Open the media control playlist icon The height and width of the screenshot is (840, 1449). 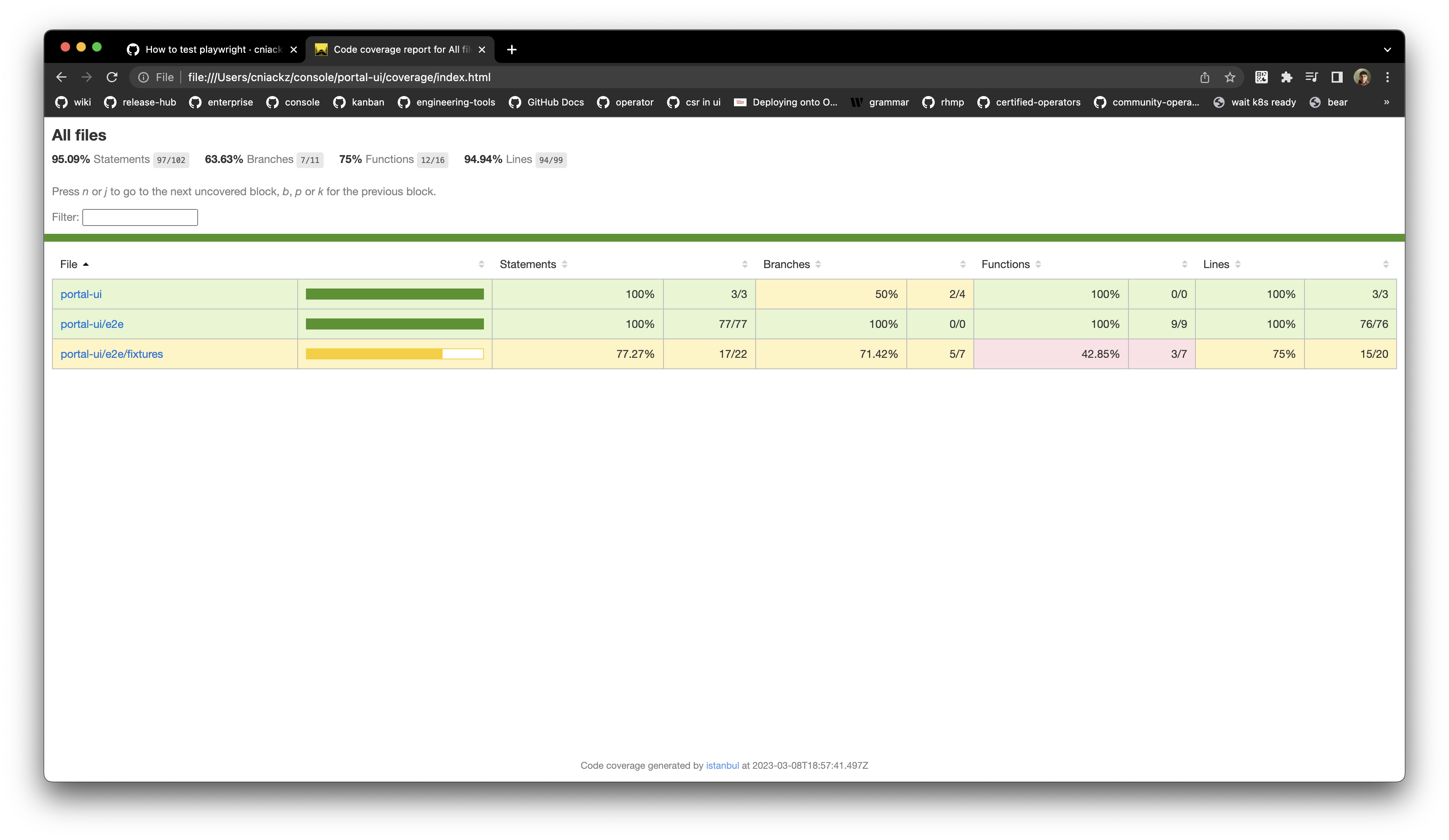click(x=1312, y=77)
